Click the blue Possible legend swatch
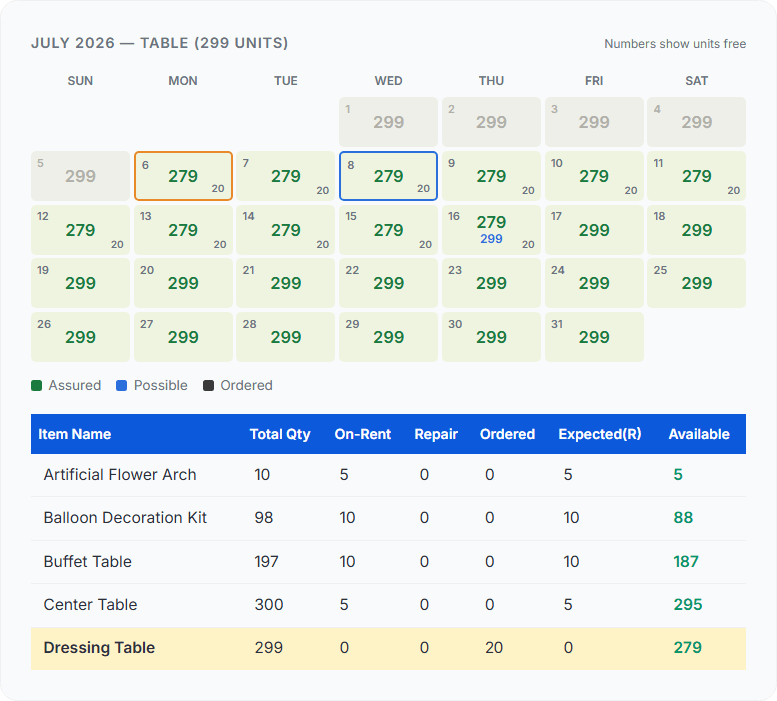The image size is (777, 701). 121,385
